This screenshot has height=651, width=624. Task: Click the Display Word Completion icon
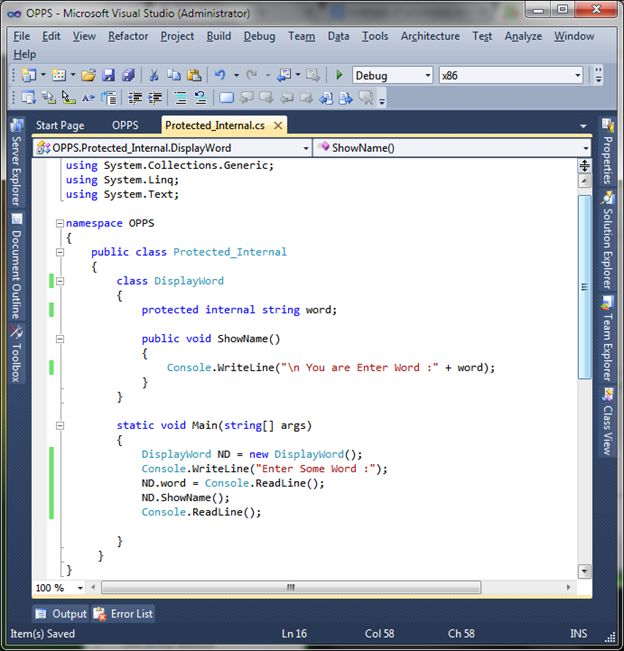(x=88, y=98)
